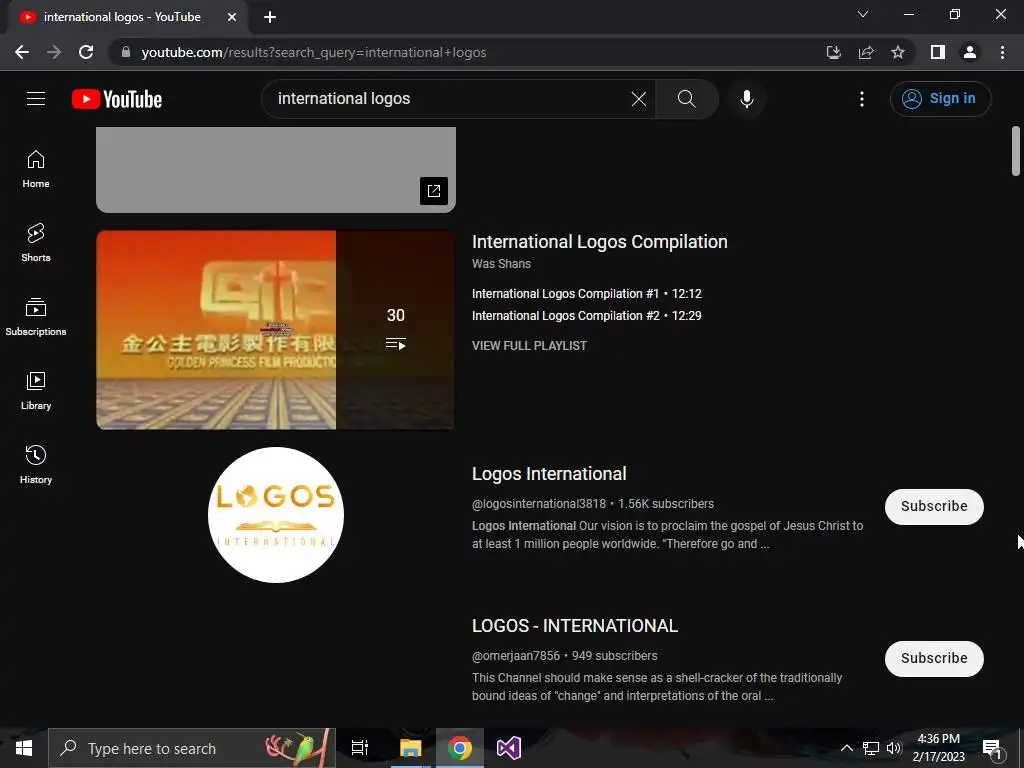This screenshot has width=1024, height=768.
Task: Click the Chrome icon on the taskbar
Action: click(x=460, y=748)
